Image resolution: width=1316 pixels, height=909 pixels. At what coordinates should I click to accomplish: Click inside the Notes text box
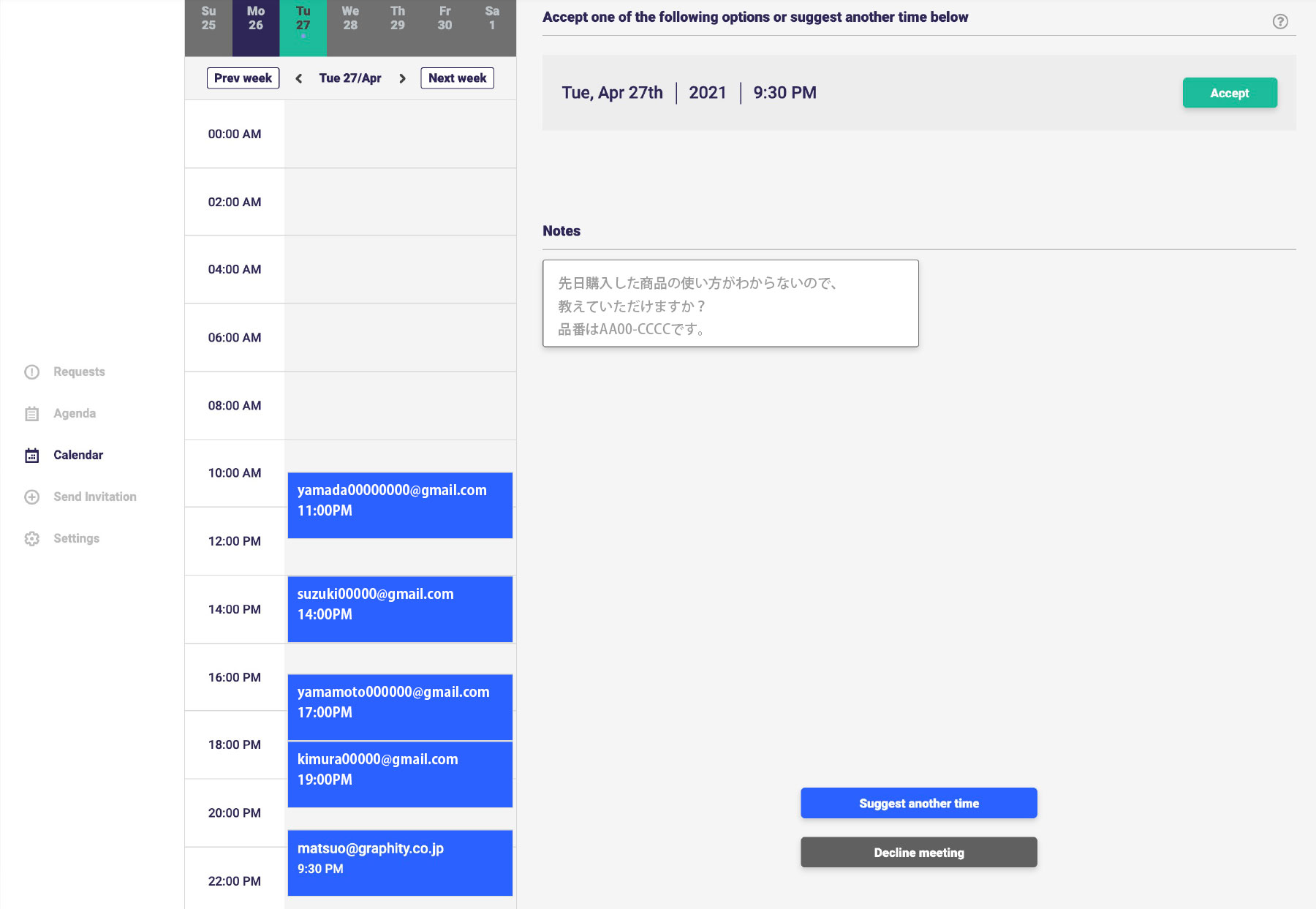pyautogui.click(x=730, y=303)
